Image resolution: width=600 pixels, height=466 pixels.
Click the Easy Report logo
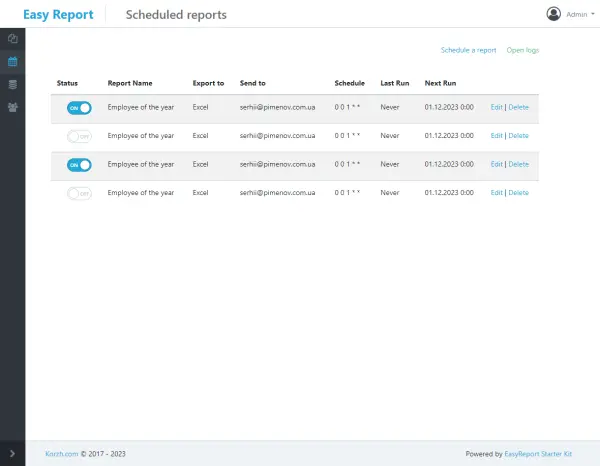click(x=58, y=15)
